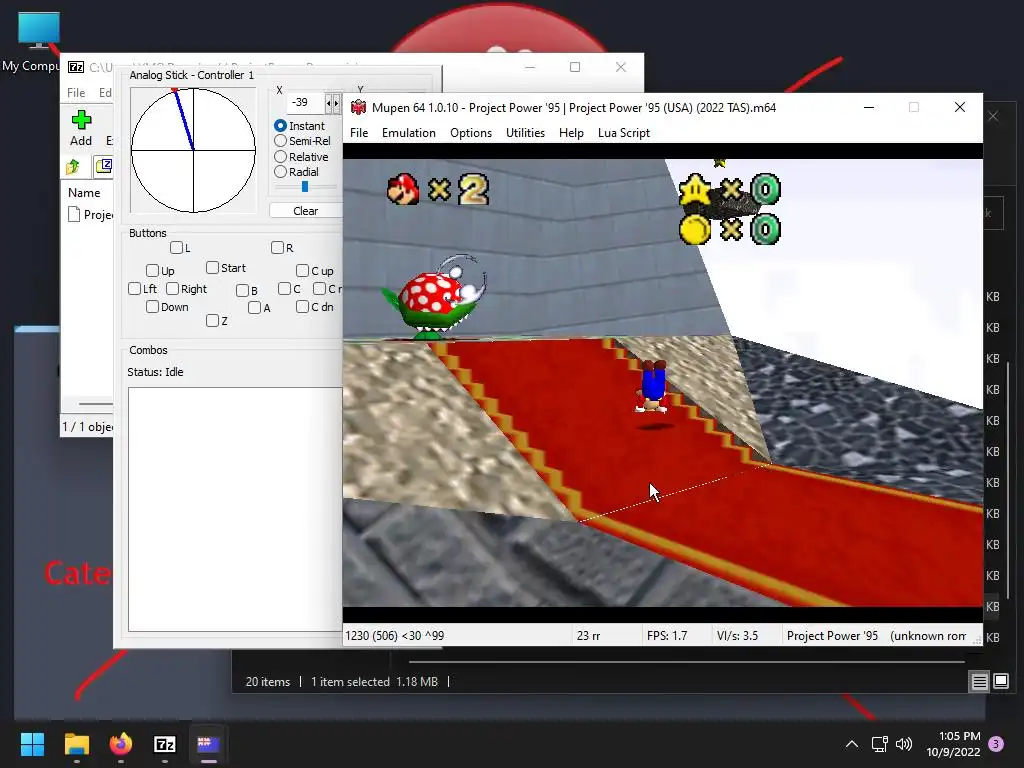Viewport: 1024px width, 768px height.
Task: Open Mupen 64 Lua Script menu
Action: [x=624, y=133]
